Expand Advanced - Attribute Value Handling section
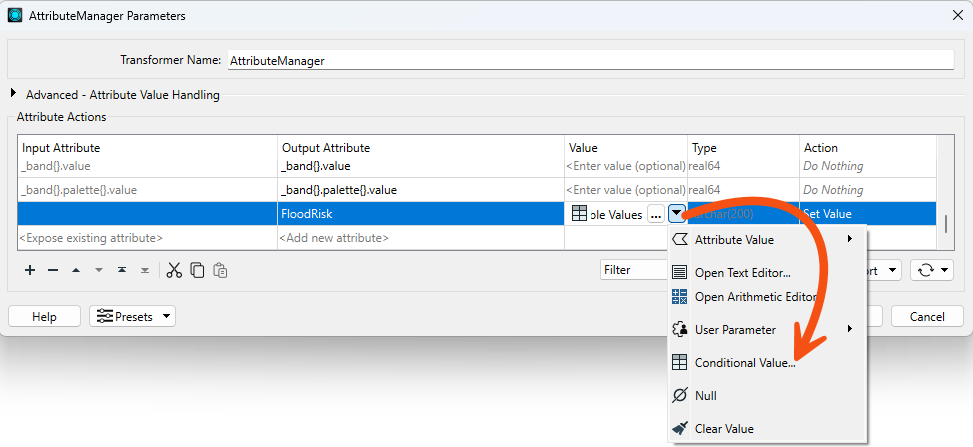Screen dimensions: 973x447 click(x=14, y=94)
